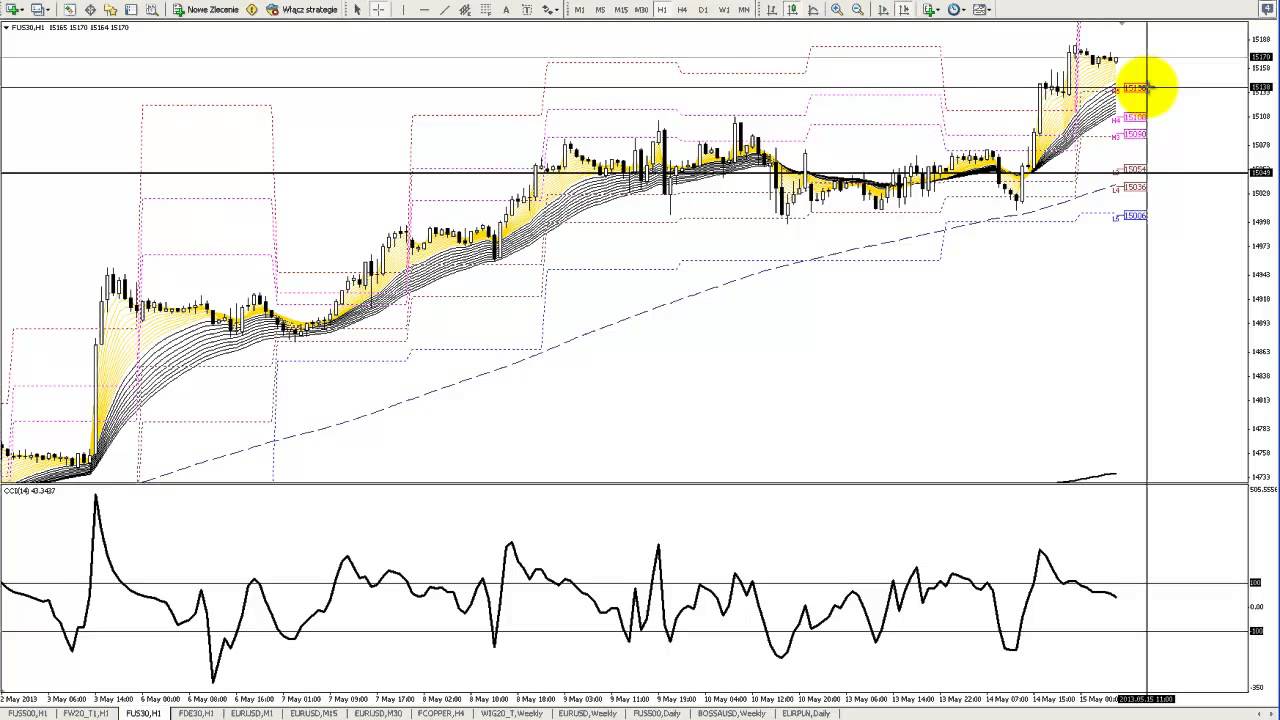
Task: Select the trendline drawing tool
Action: pyautogui.click(x=445, y=9)
